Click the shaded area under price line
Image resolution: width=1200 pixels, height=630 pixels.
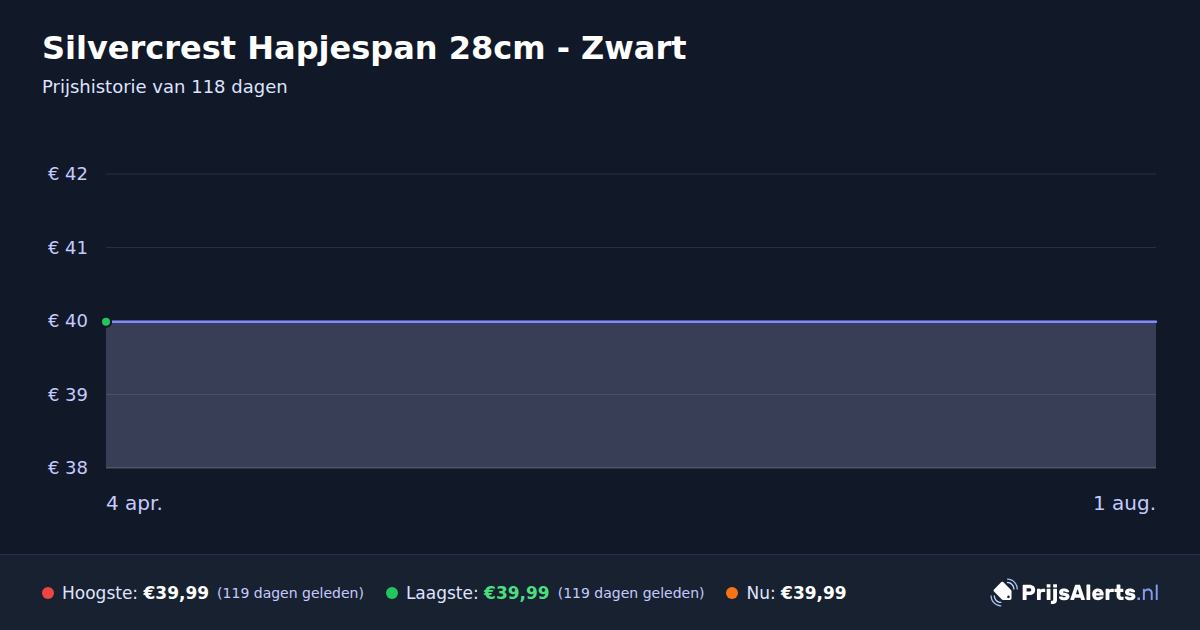tap(631, 395)
